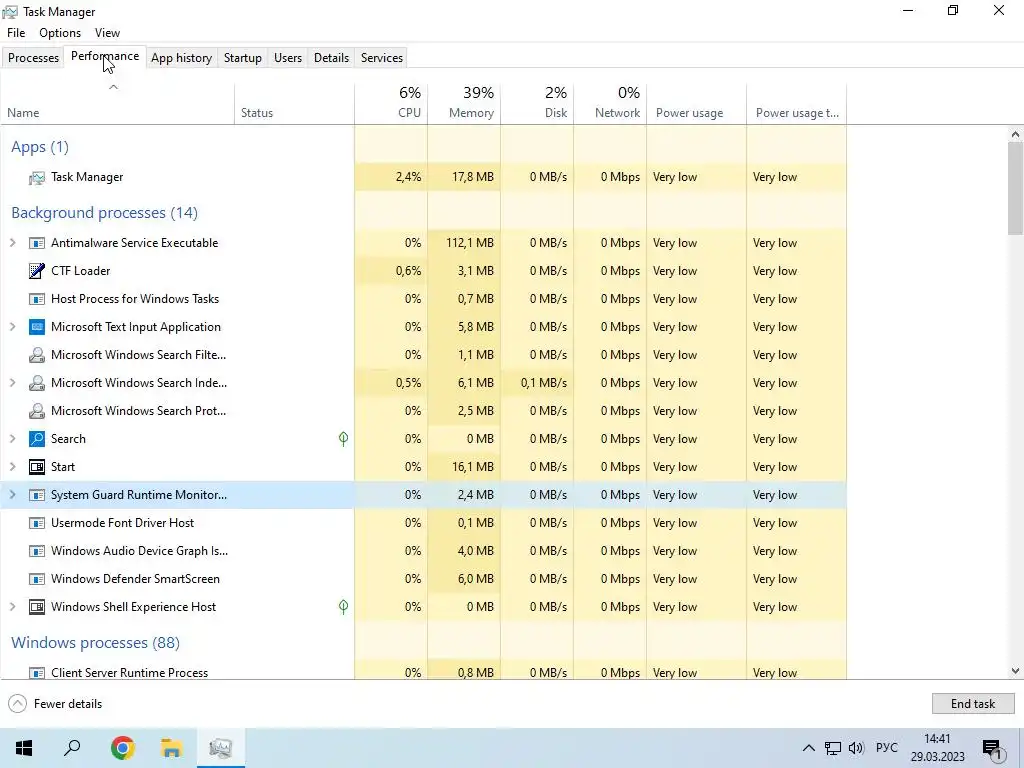The width and height of the screenshot is (1024, 768).
Task: Click the Usermode Font Driver Host icon
Action: 37,523
